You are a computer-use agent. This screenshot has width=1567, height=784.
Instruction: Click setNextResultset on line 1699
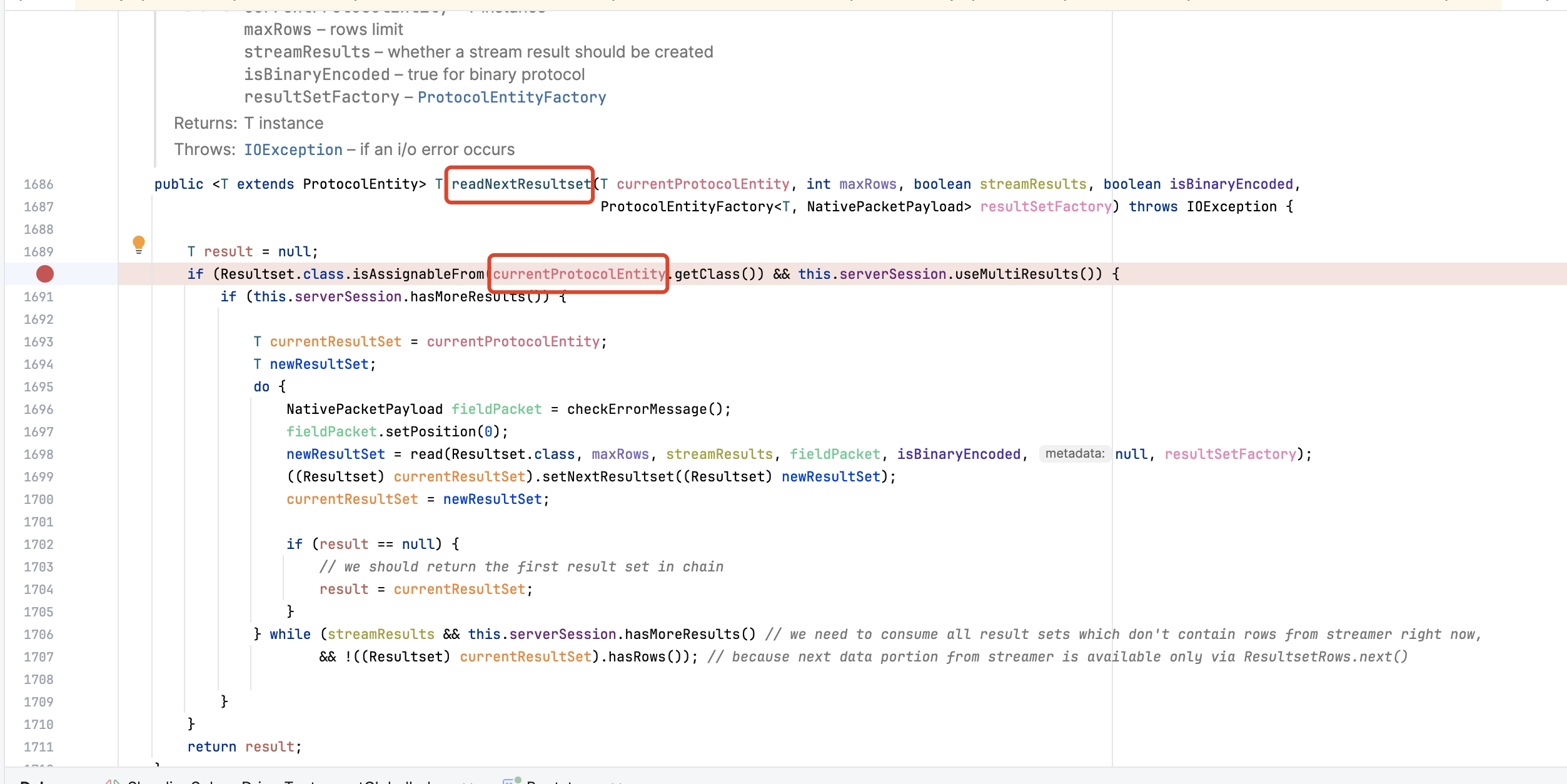pos(608,477)
